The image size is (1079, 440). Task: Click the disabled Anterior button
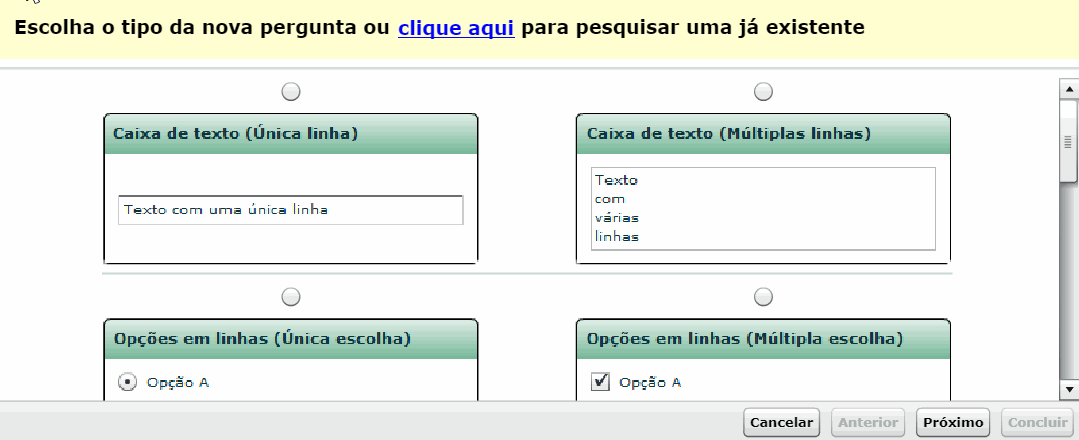pos(868,422)
